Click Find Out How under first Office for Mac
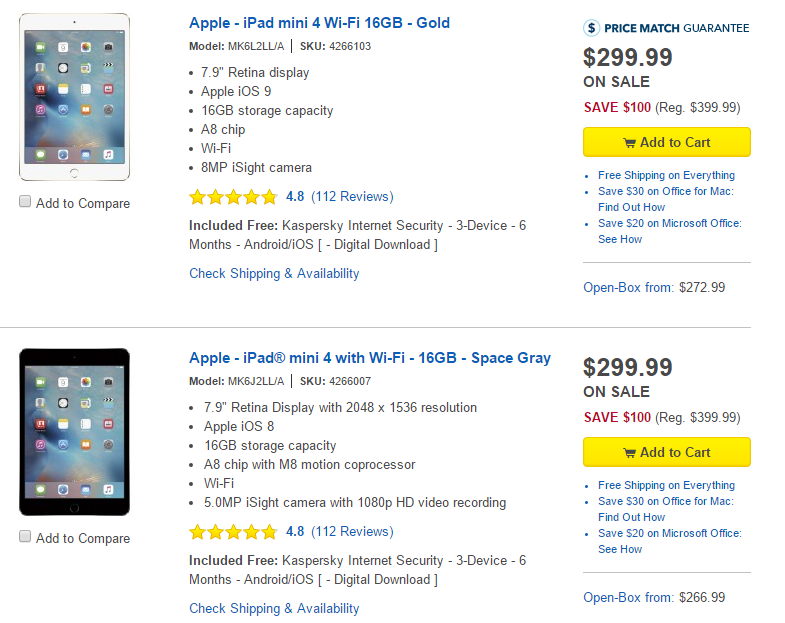This screenshot has width=785, height=623. (x=631, y=207)
